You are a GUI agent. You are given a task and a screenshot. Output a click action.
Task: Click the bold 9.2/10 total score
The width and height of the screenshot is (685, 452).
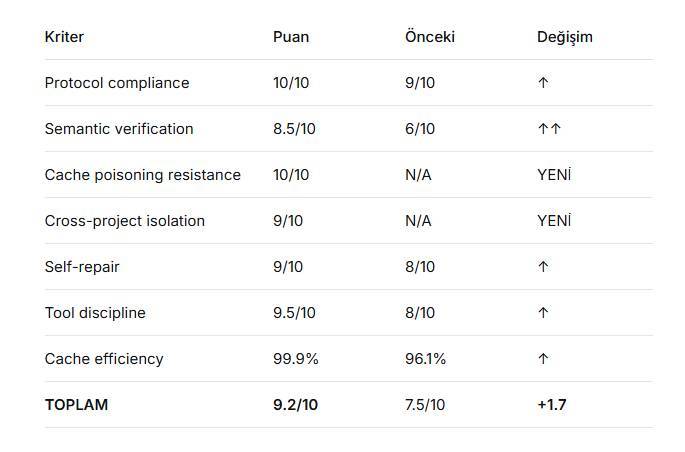pyautogui.click(x=295, y=404)
